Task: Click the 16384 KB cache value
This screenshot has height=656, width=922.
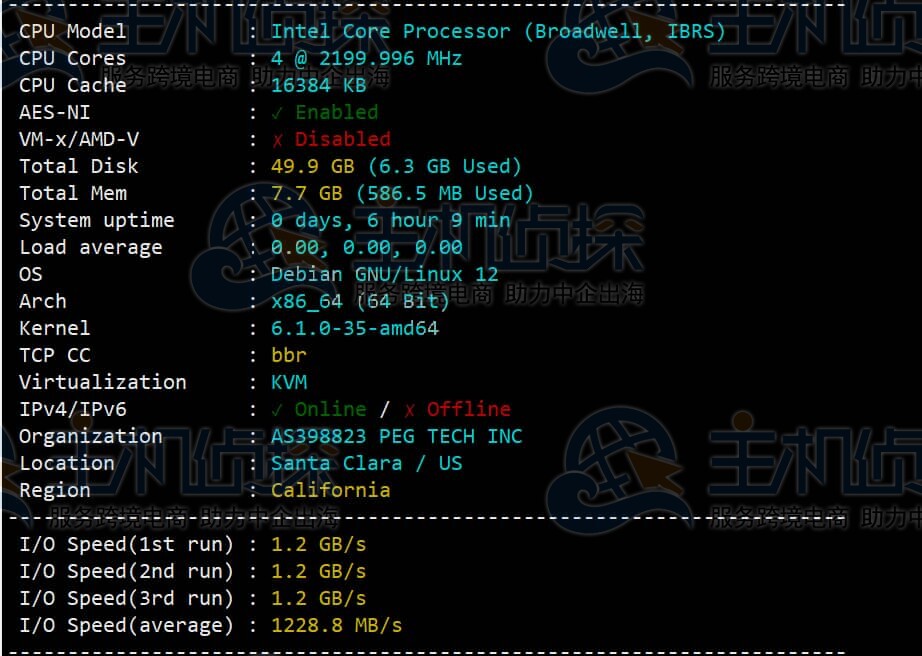Action: point(318,86)
